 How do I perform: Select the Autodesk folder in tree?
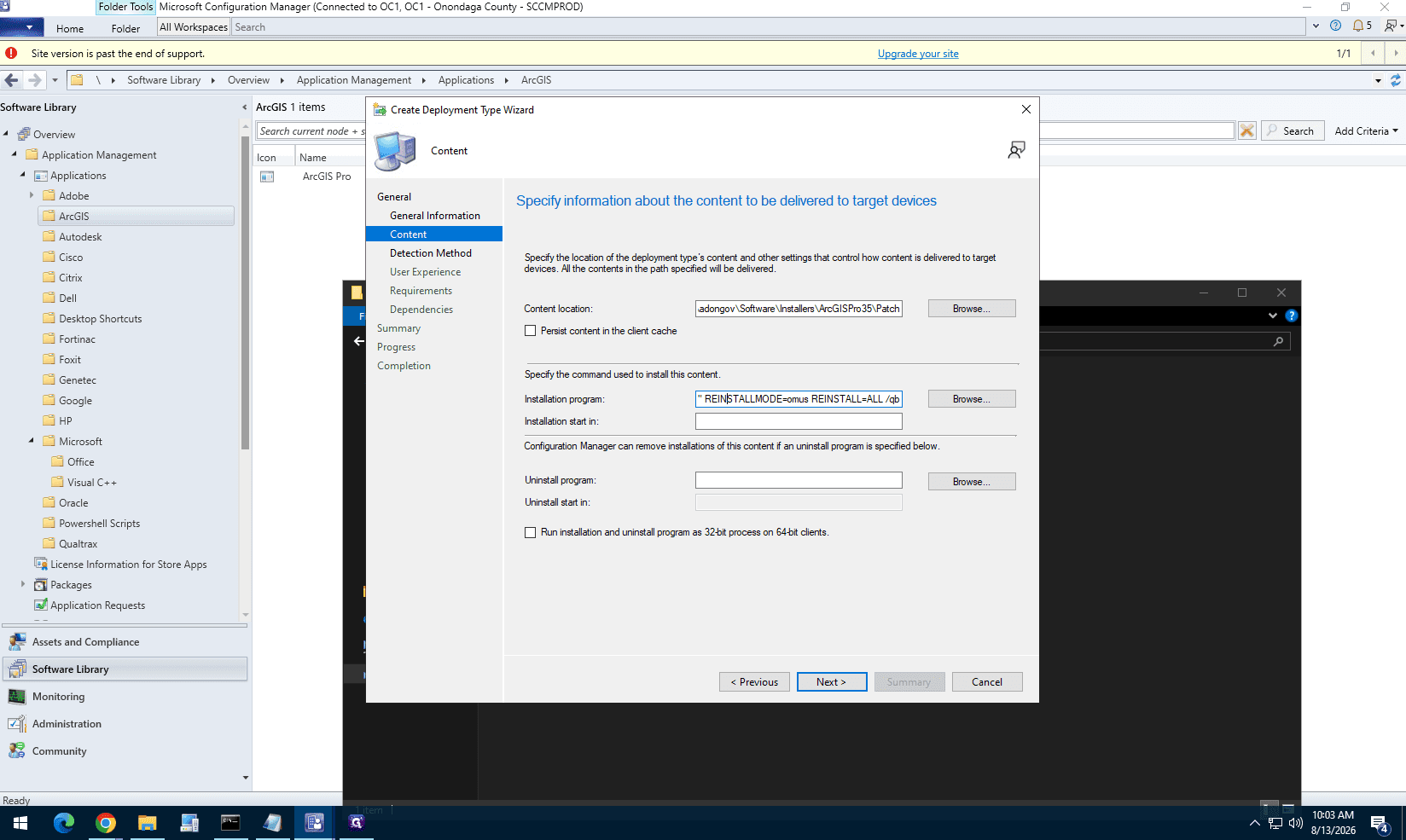[80, 236]
